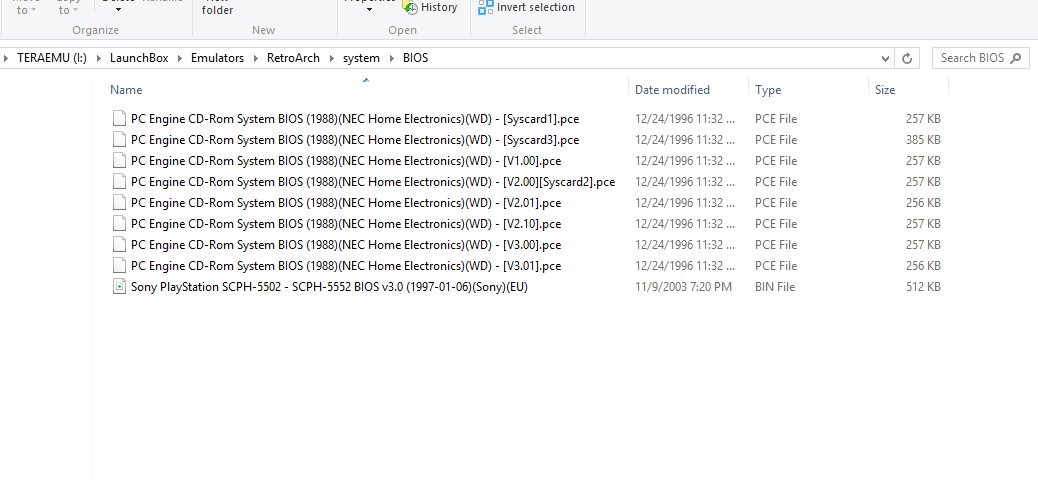
Task: Select the [V3.01].pce file name
Action: click(x=346, y=265)
